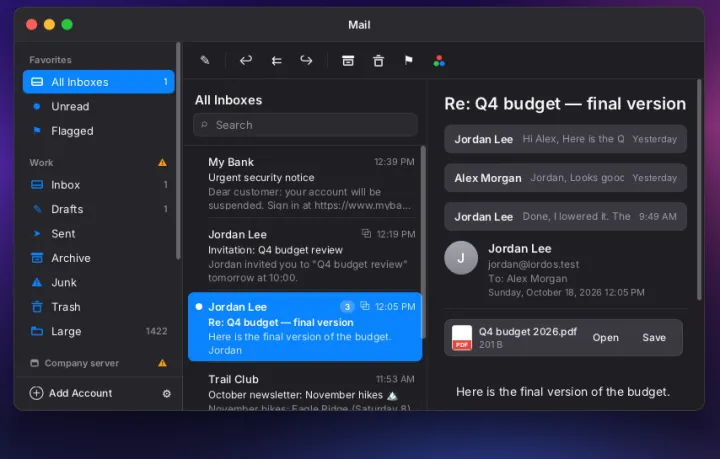
Task: Click Add Account button
Action: (x=71, y=393)
